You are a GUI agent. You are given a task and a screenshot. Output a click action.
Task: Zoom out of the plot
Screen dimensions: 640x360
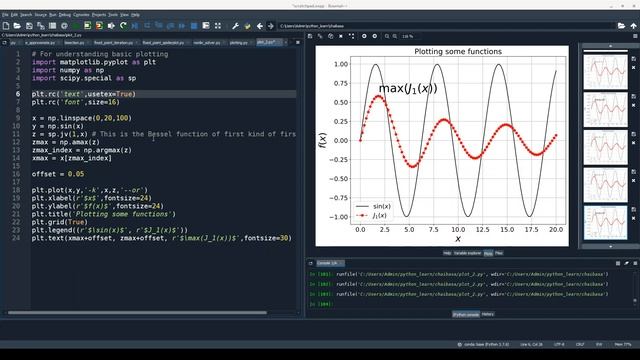[x=387, y=36]
